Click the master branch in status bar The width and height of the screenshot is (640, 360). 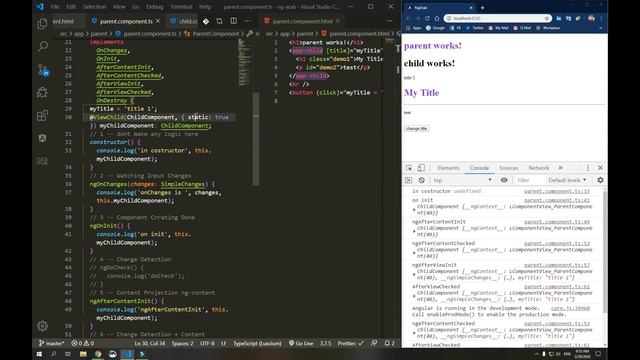coord(51,343)
